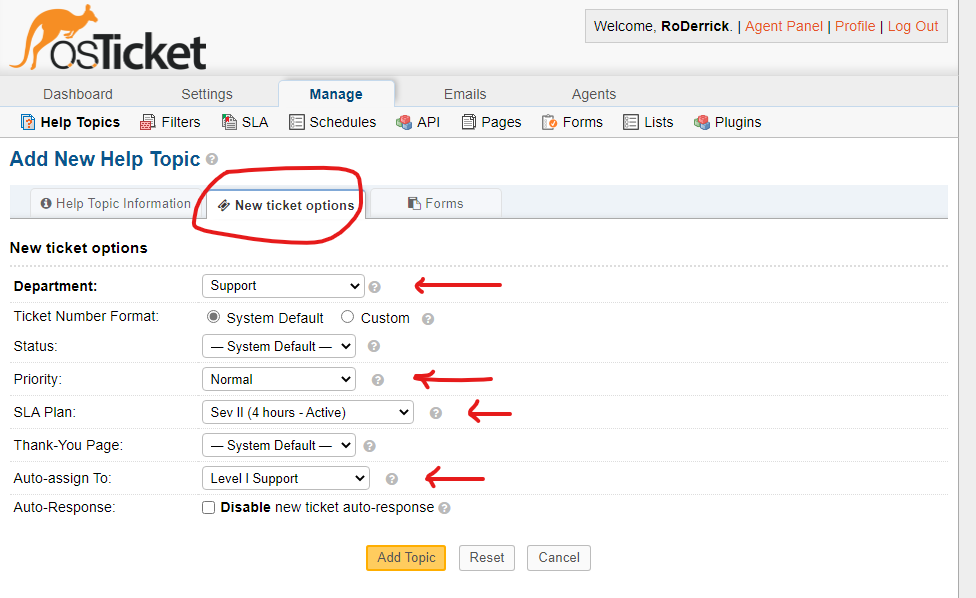The height and width of the screenshot is (598, 976).
Task: Click help tip icon beside Department
Action: click(374, 287)
